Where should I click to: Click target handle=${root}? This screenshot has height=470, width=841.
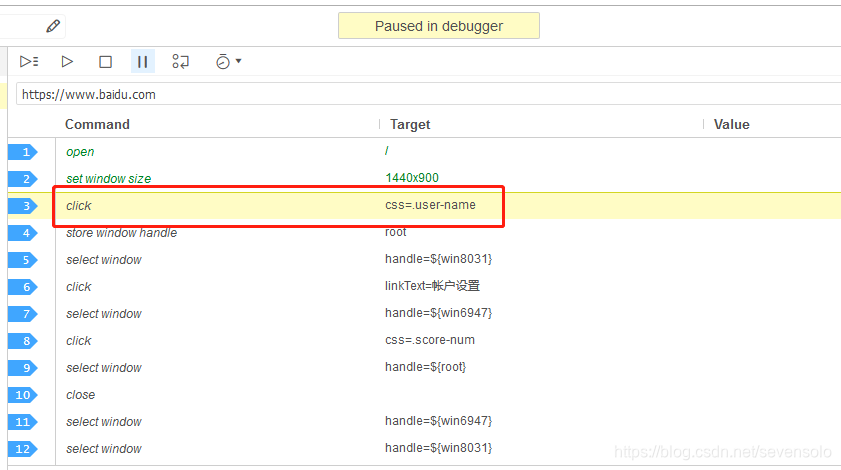click(425, 367)
